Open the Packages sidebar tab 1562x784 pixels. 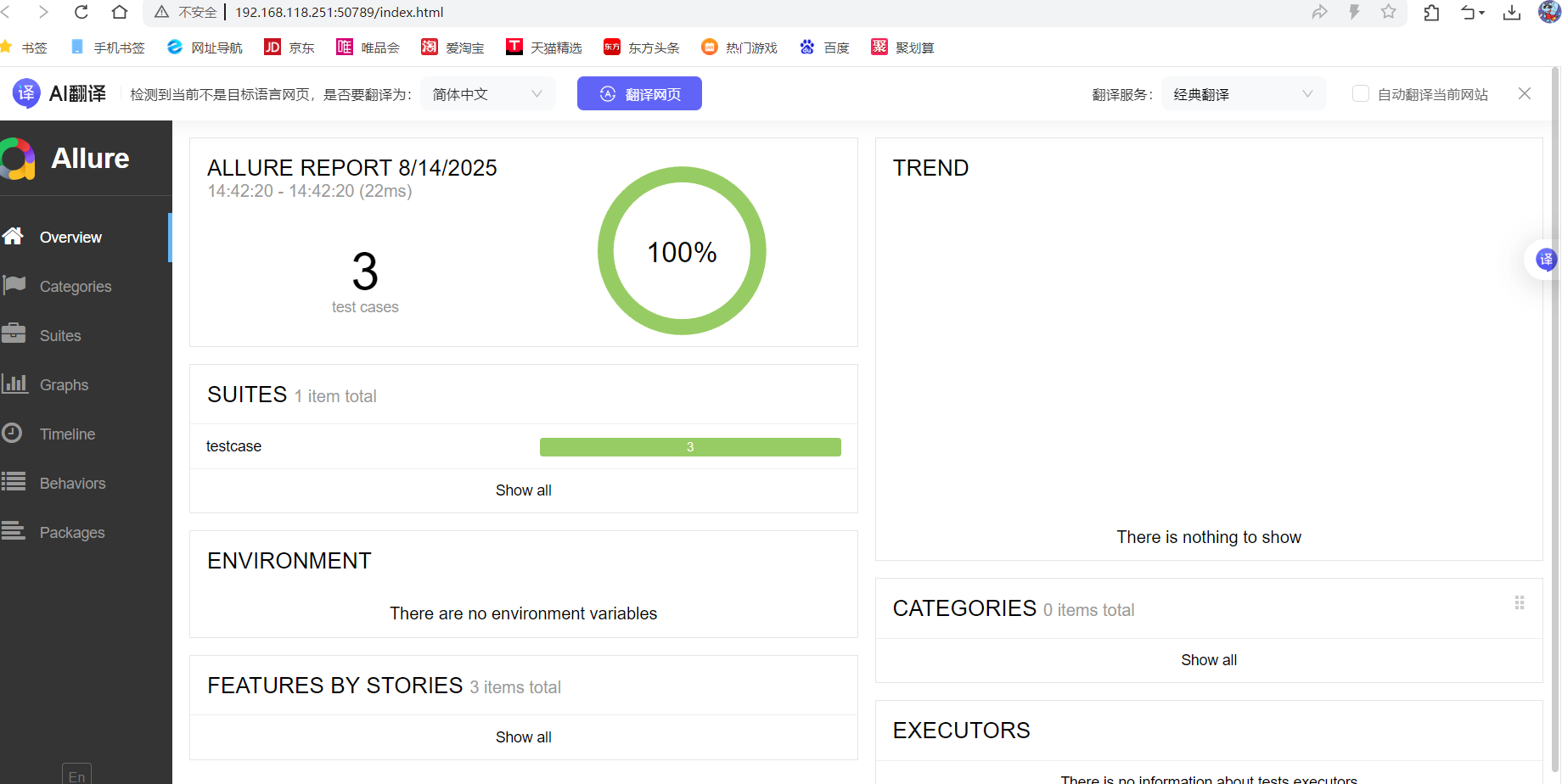[85, 533]
